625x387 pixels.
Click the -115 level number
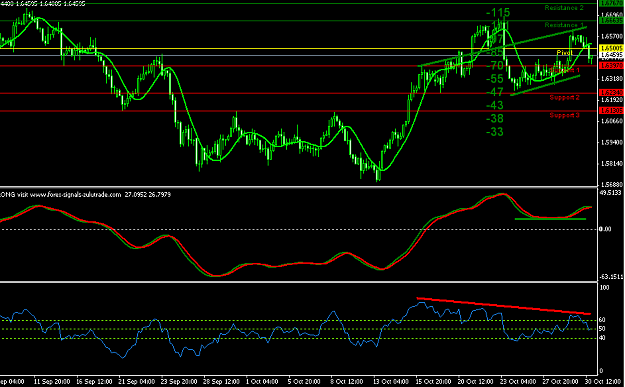498,13
